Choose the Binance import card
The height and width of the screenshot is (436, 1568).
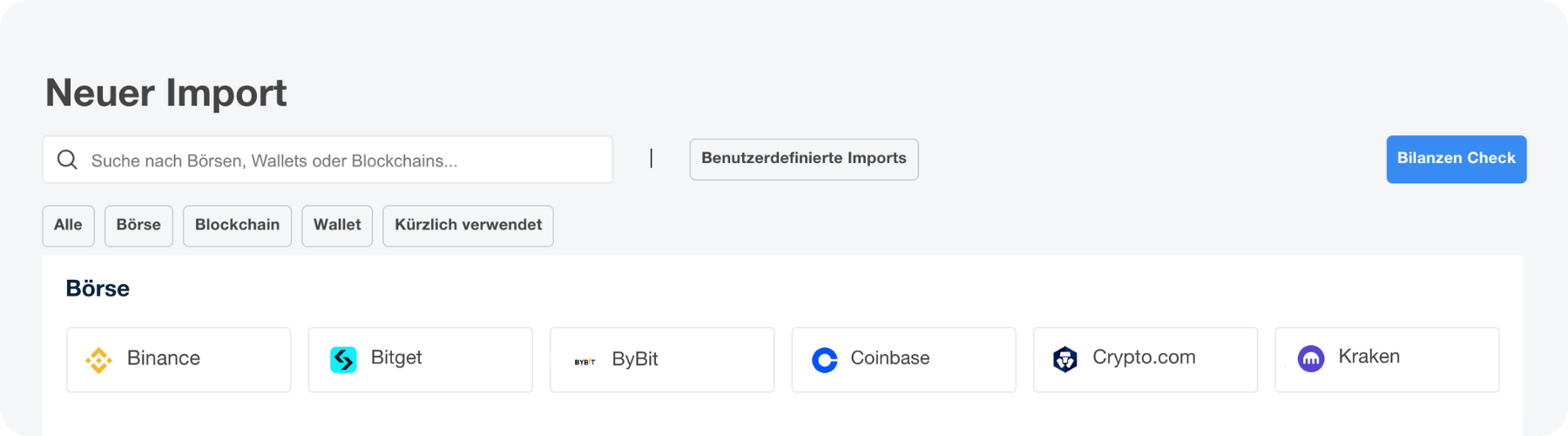(x=179, y=360)
